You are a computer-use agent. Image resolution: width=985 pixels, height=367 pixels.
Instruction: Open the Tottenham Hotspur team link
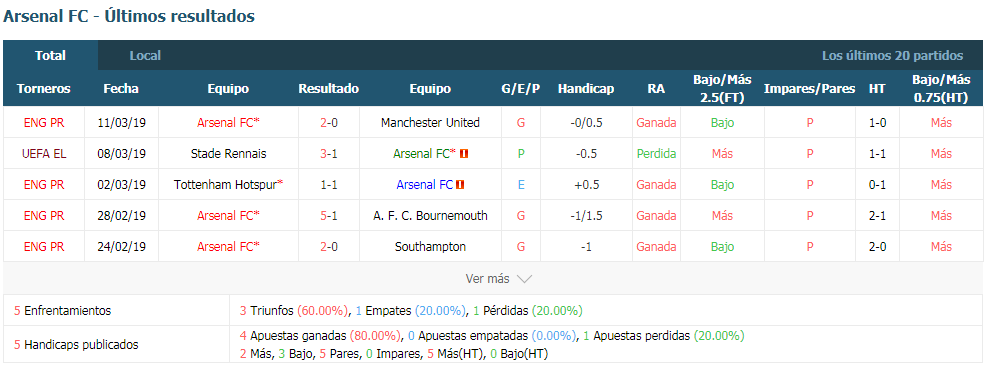(228, 185)
